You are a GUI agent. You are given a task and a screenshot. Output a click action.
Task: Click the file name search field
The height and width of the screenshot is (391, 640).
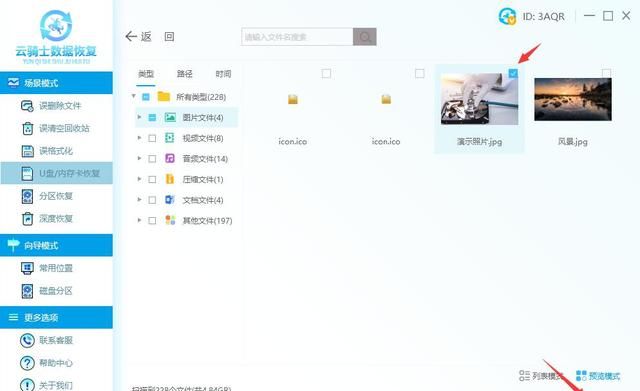[297, 37]
